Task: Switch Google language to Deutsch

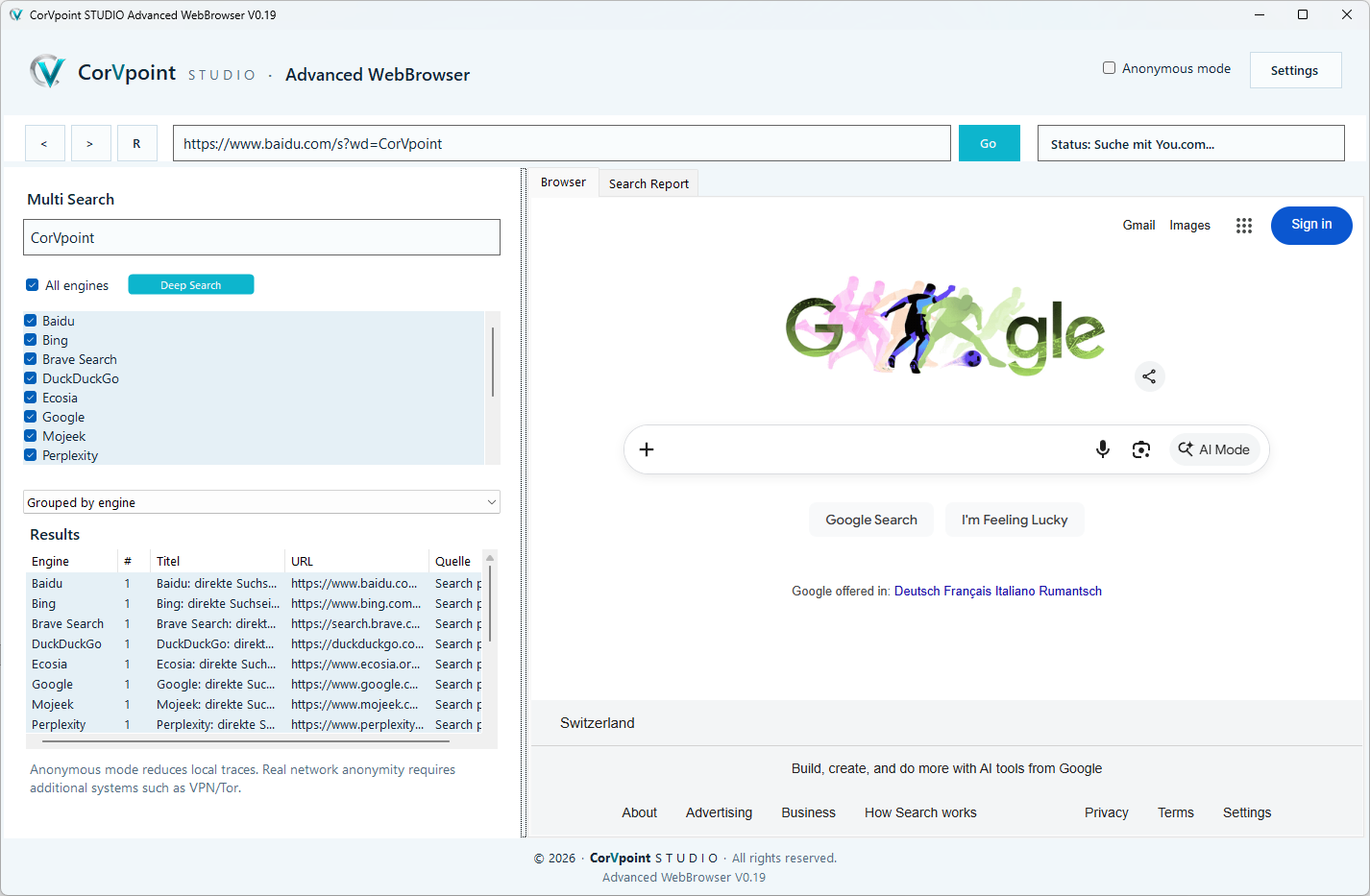Action: pyautogui.click(x=917, y=591)
